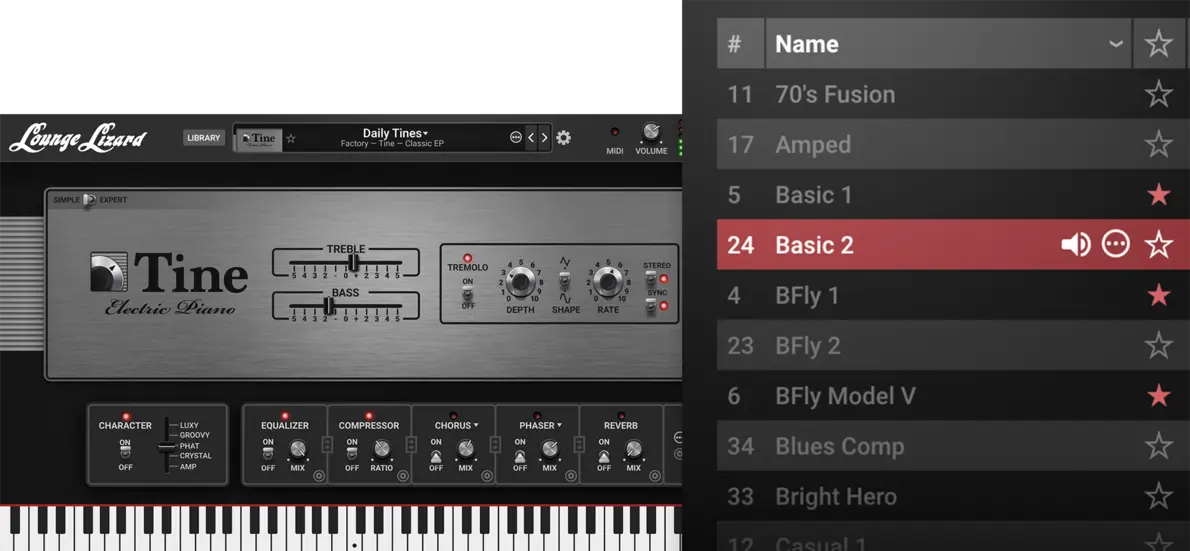Toggle the Equalizer on/off switch
Viewport: 1190px width, 551px height.
pyautogui.click(x=268, y=453)
